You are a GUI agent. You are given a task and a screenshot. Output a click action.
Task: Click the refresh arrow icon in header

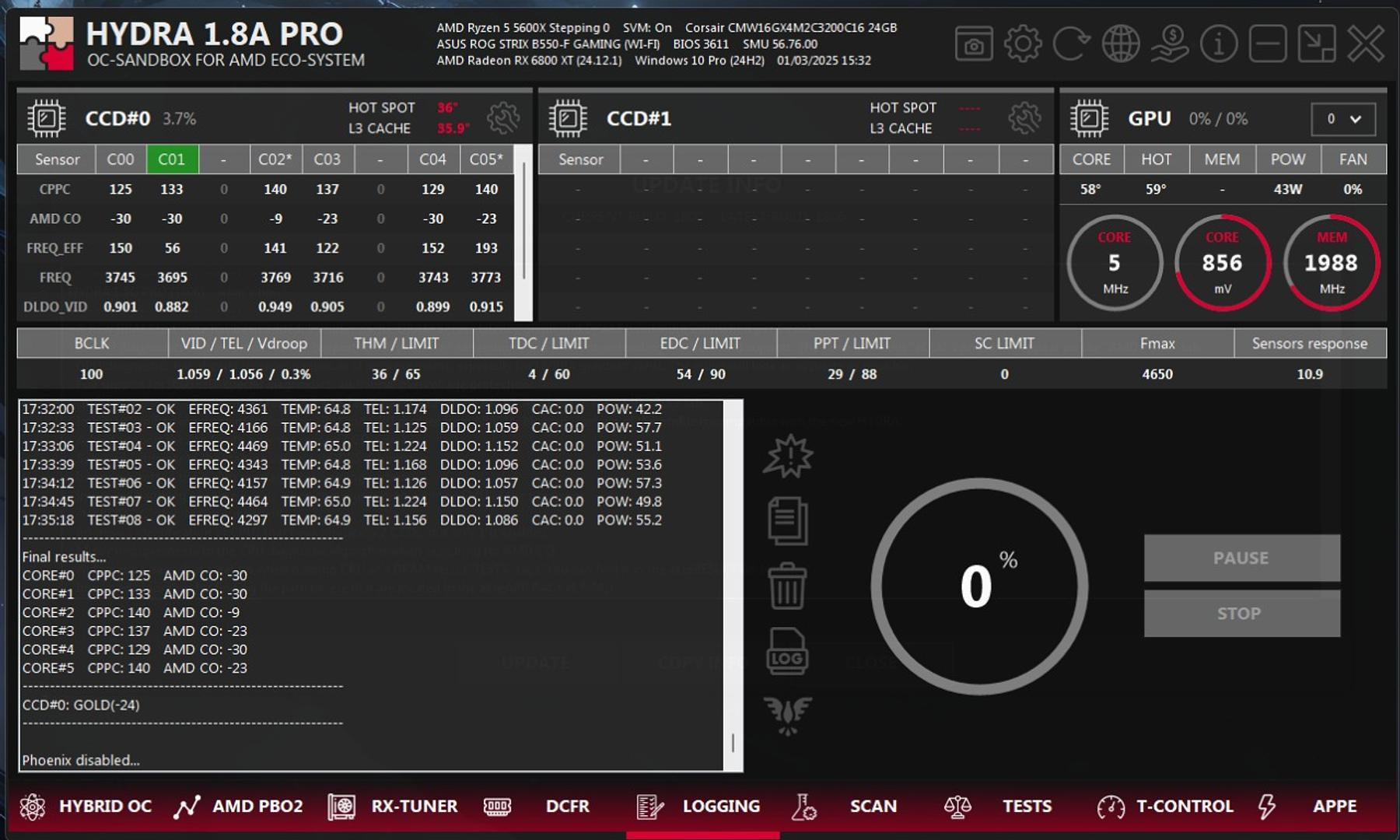(x=1071, y=44)
